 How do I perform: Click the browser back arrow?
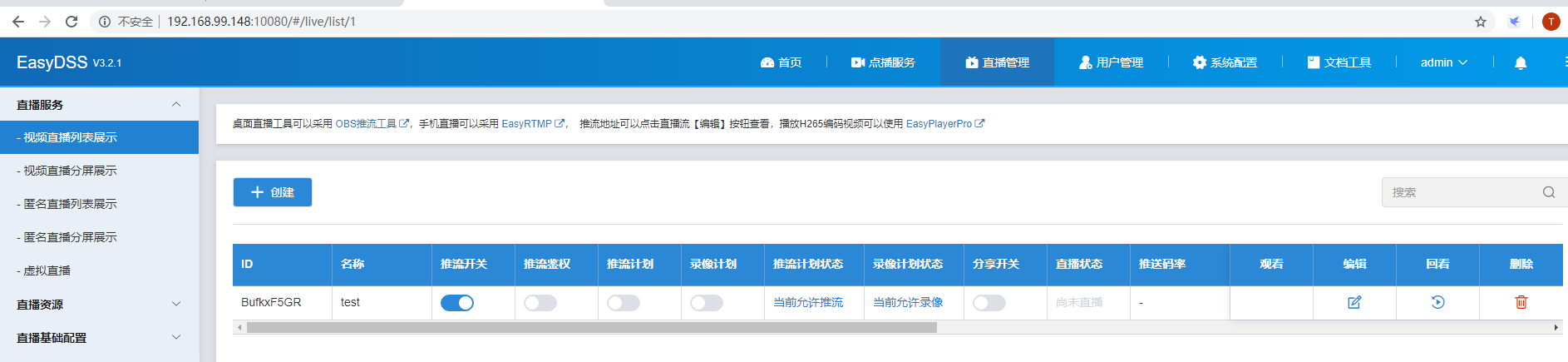[x=18, y=22]
